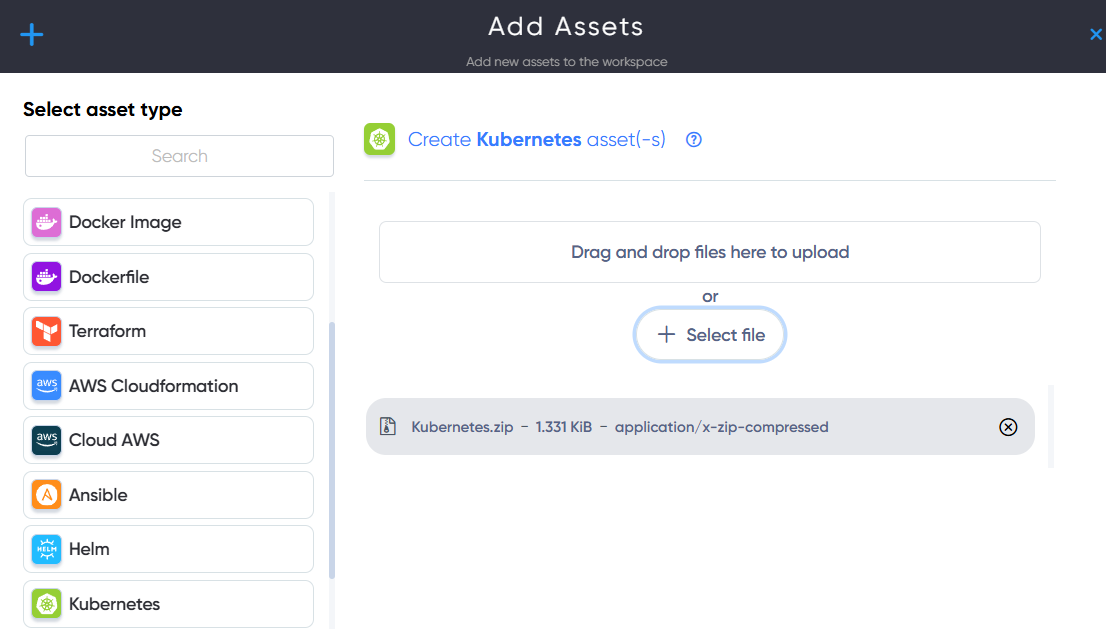Screen dimensions: 1106x629
Task: Choose the Cloud AWS asset type label
Action: click(114, 440)
